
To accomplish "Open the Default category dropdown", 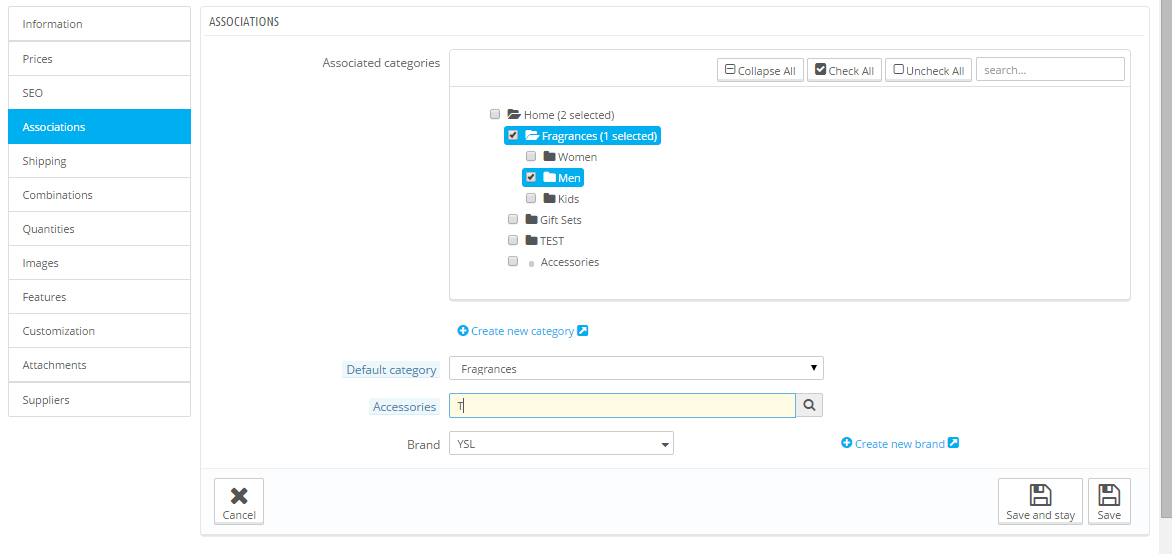I will coord(636,369).
